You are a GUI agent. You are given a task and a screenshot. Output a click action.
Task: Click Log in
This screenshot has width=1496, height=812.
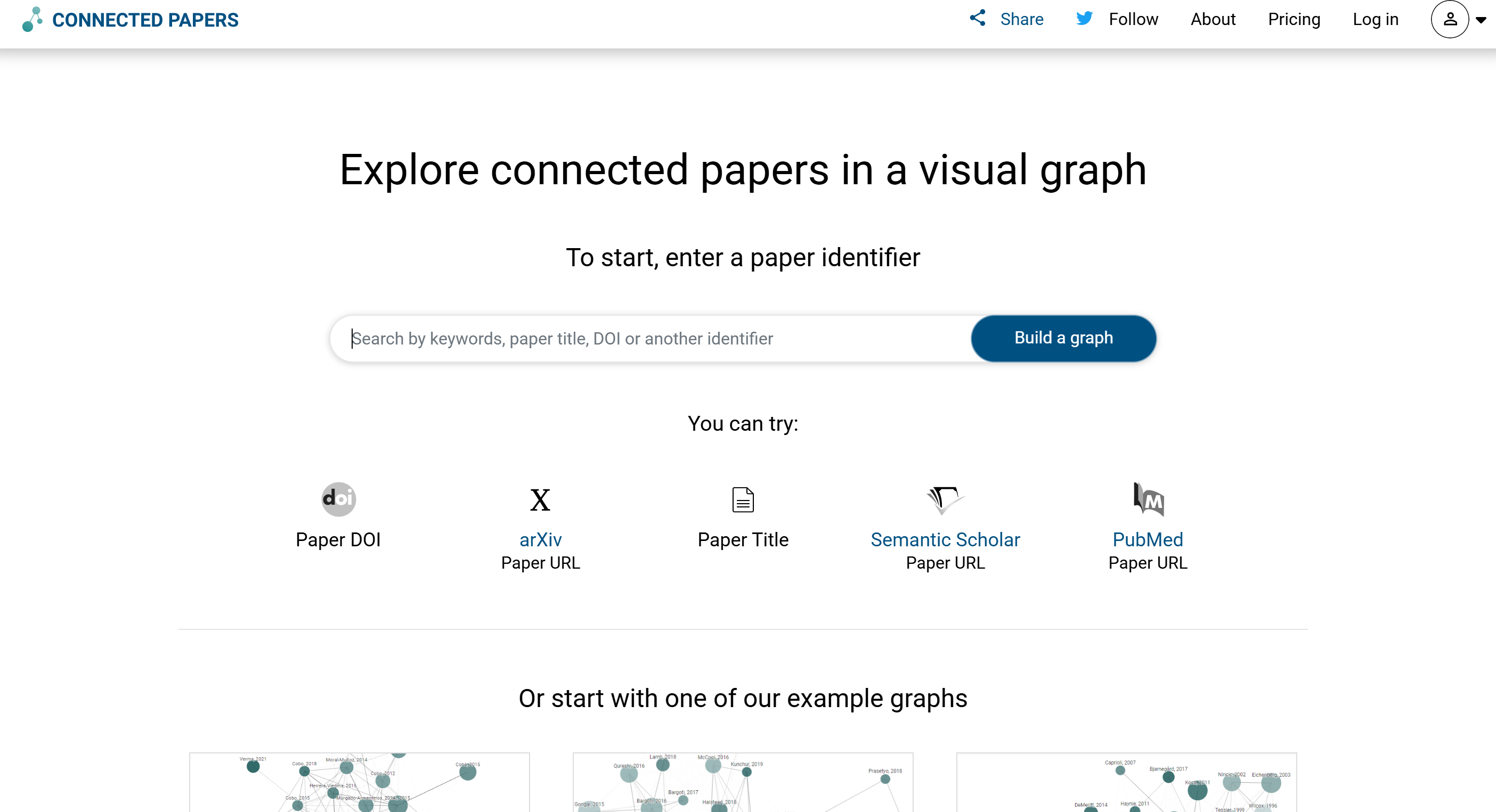[x=1375, y=19]
